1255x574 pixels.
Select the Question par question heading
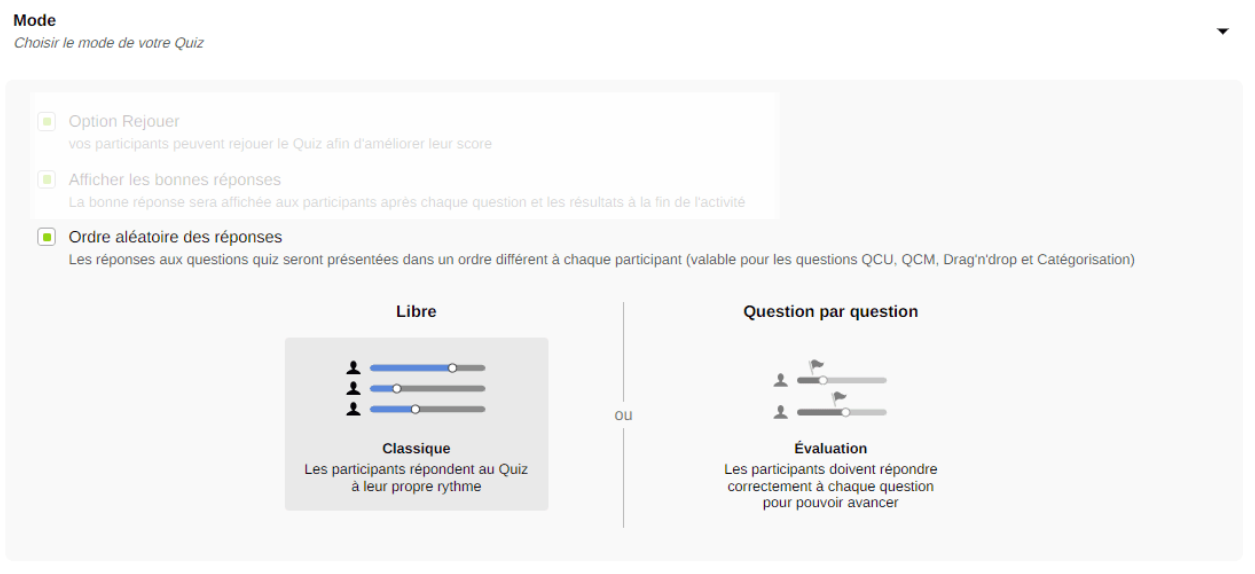pos(830,311)
